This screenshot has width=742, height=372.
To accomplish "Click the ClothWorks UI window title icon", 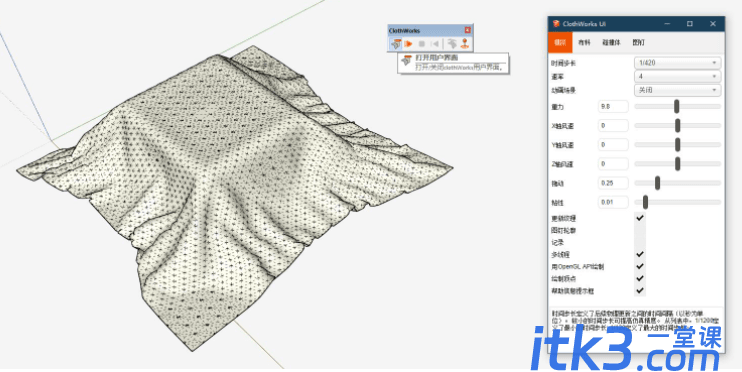I will 556,24.
